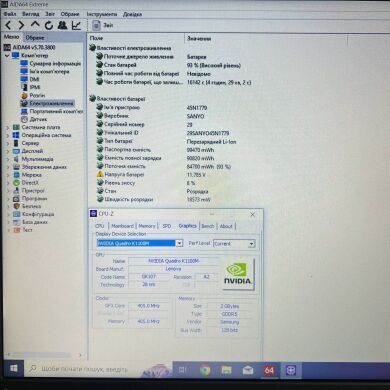Open the graph chart toolbar icon
This screenshot has height=390, width=390.
tap(76, 25)
